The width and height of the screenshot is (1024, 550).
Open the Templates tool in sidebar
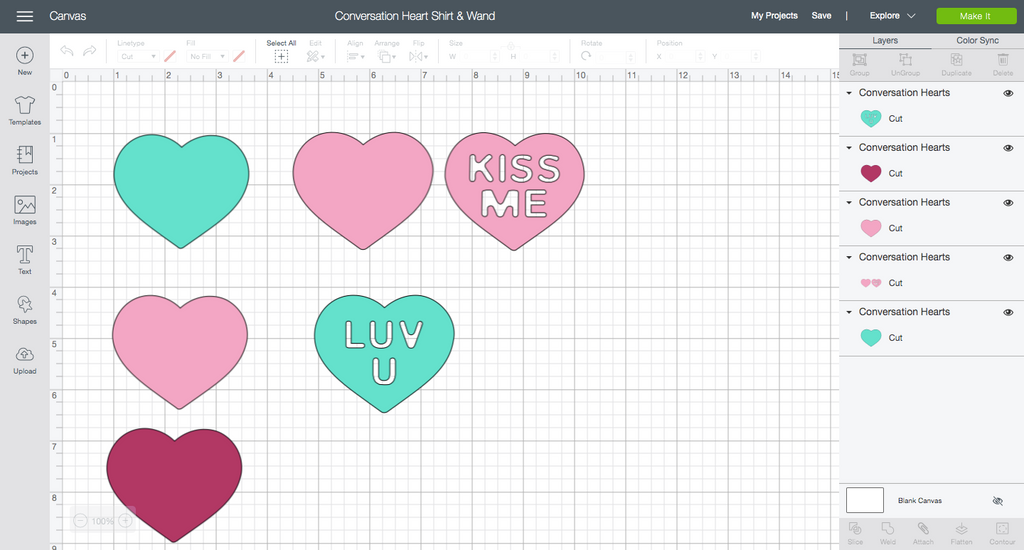point(24,109)
